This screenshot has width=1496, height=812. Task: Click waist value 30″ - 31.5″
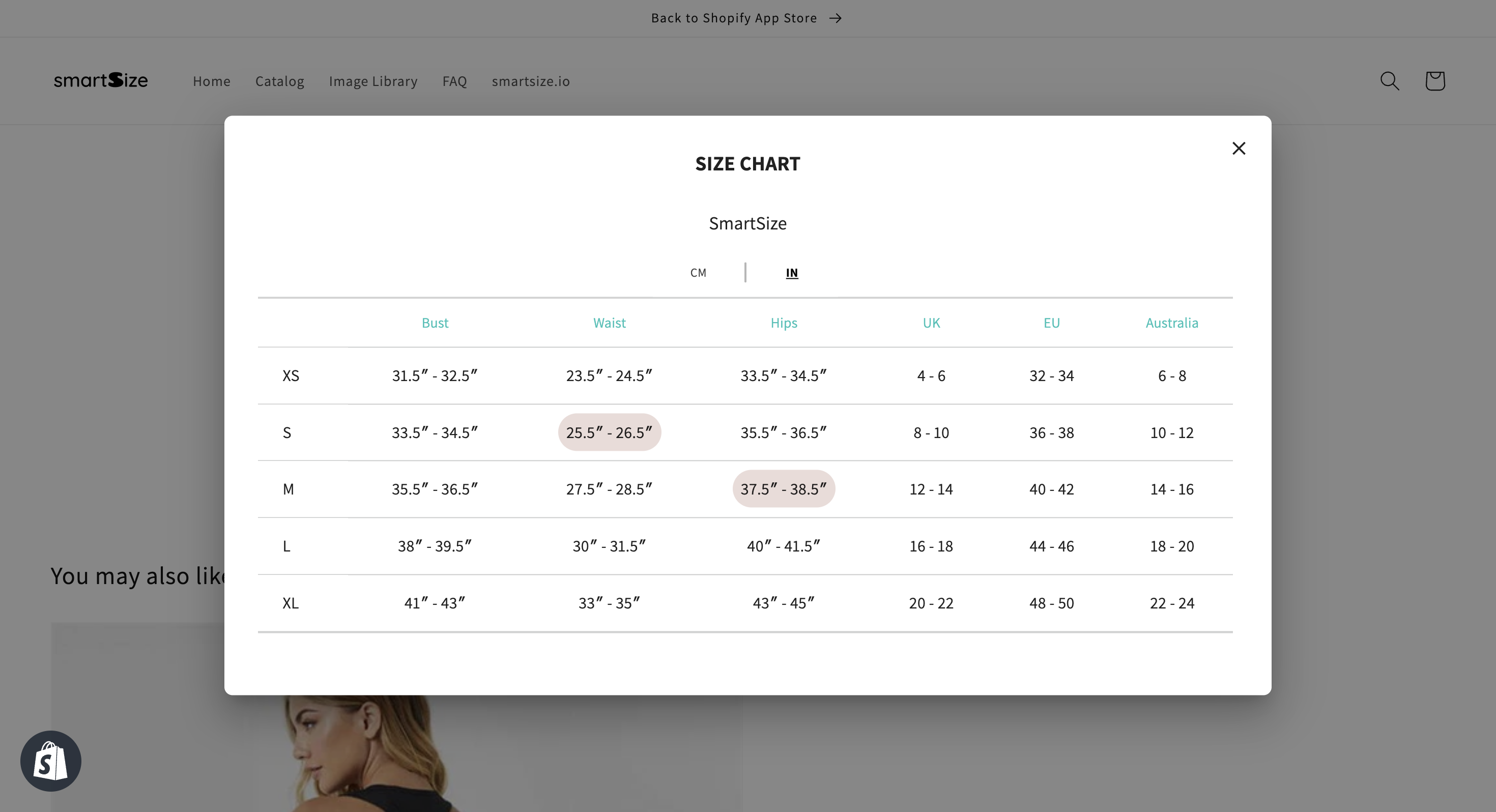pyautogui.click(x=609, y=546)
